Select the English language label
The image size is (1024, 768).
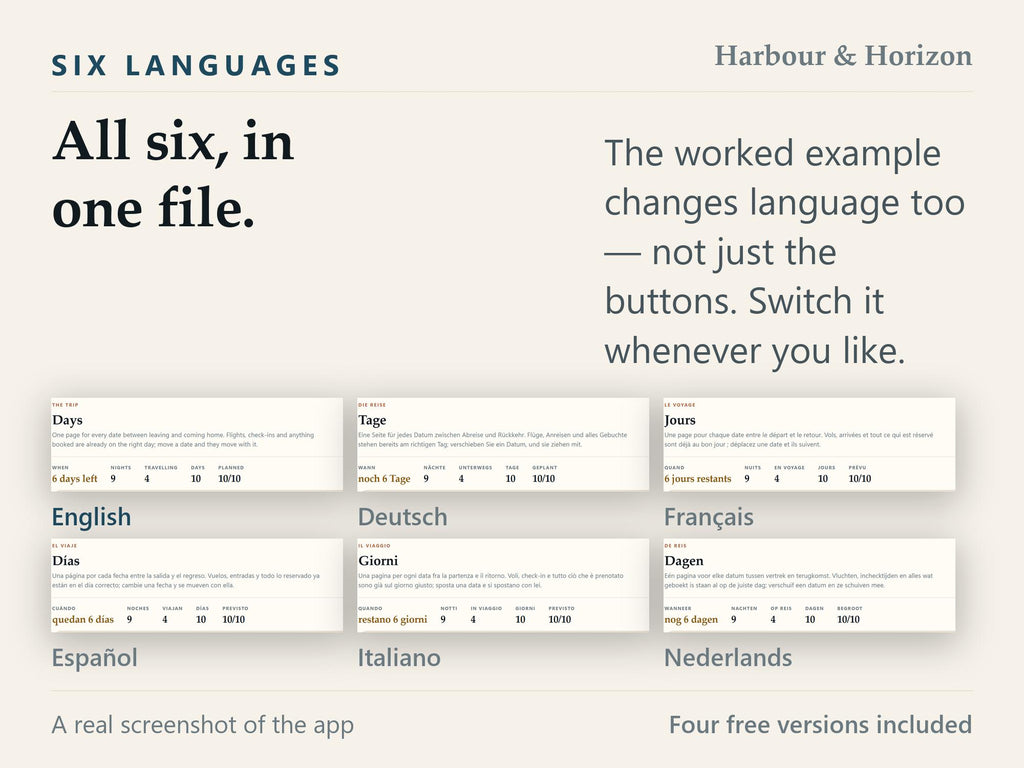(91, 517)
